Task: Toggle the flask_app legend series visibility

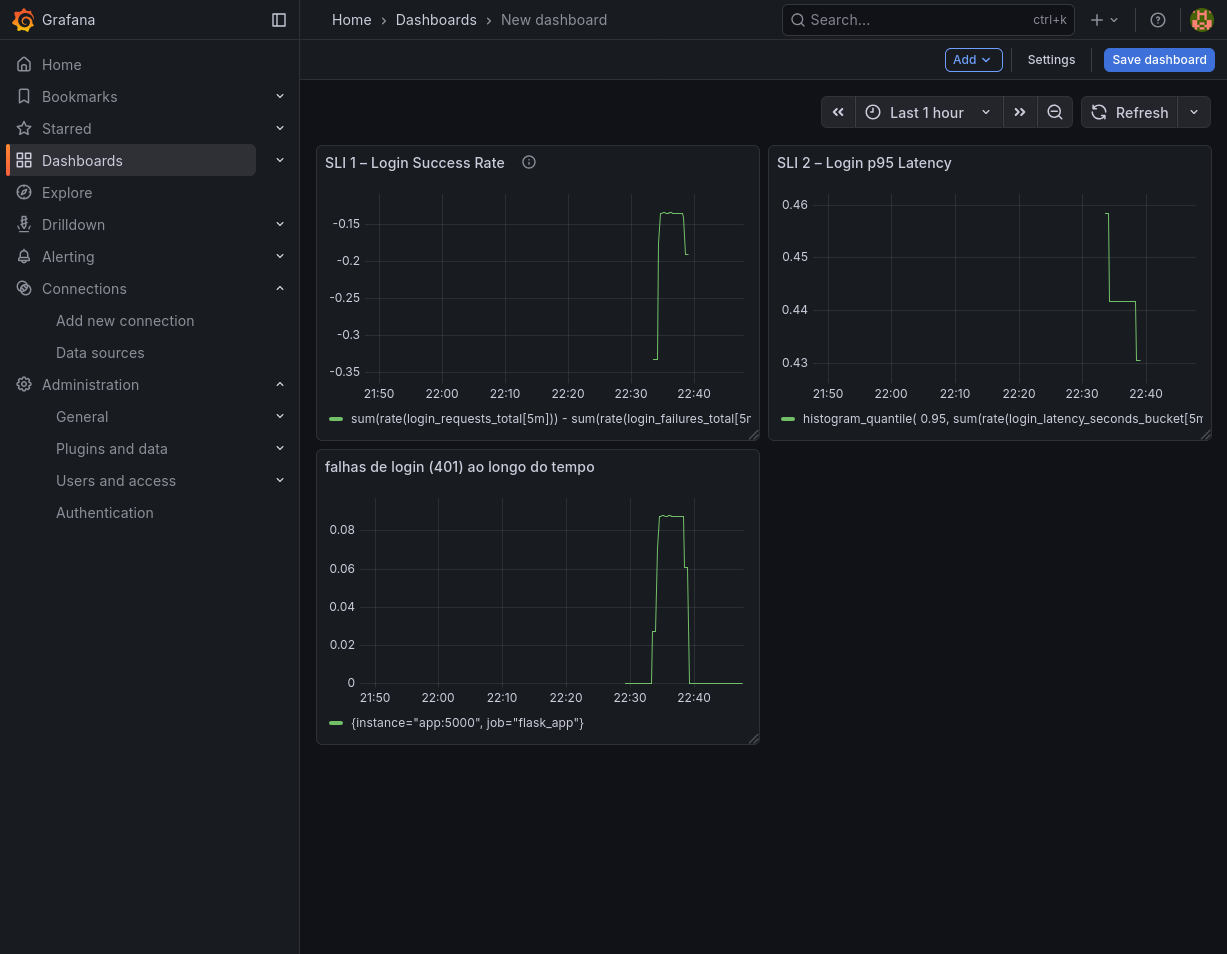Action: [467, 722]
